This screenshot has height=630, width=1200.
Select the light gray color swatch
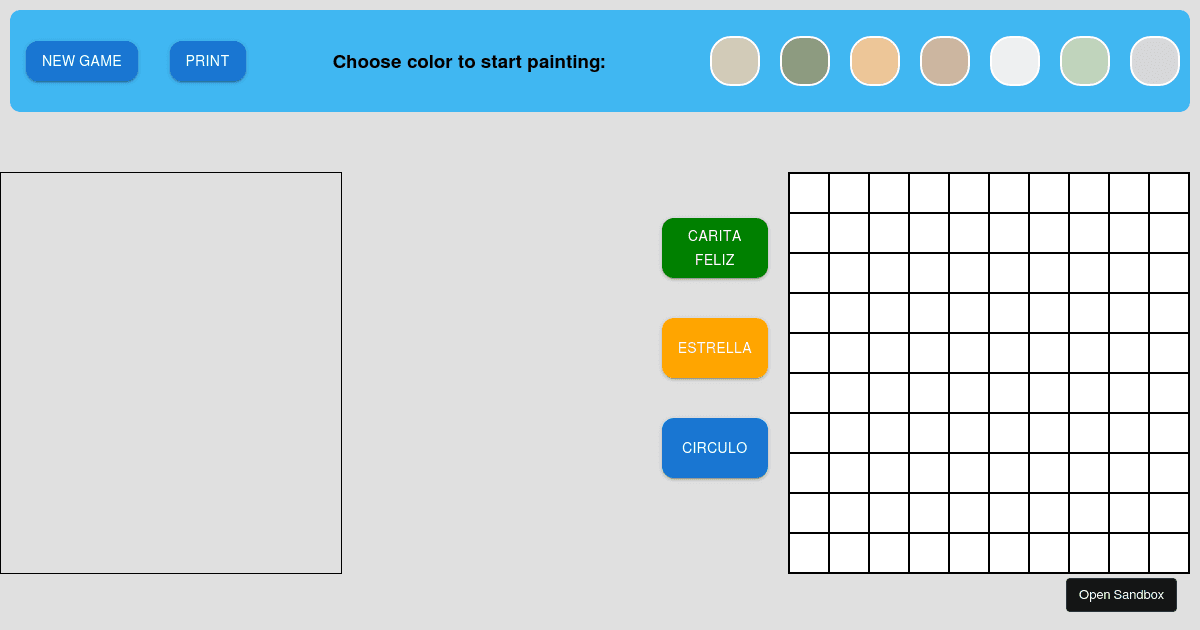[x=1155, y=61]
